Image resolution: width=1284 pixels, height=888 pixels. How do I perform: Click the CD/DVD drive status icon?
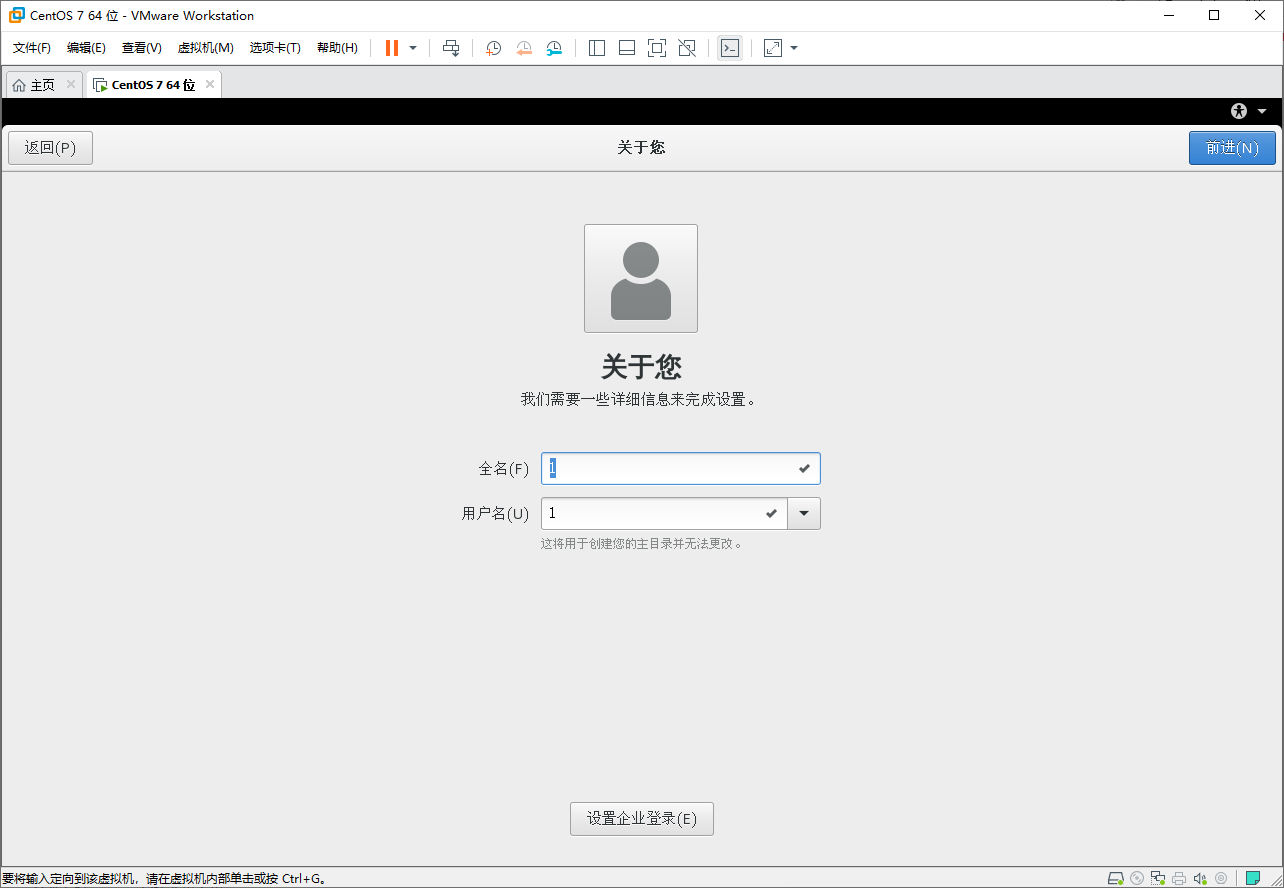(x=1137, y=878)
